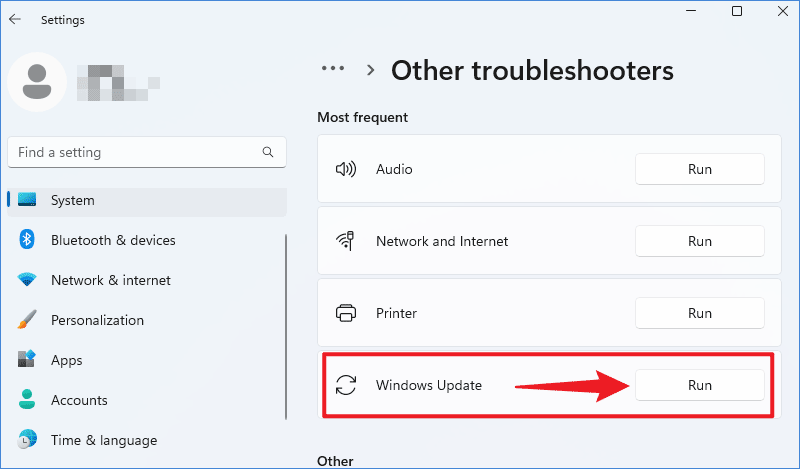The width and height of the screenshot is (800, 469).
Task: Click the System monitor icon
Action: coord(27,200)
